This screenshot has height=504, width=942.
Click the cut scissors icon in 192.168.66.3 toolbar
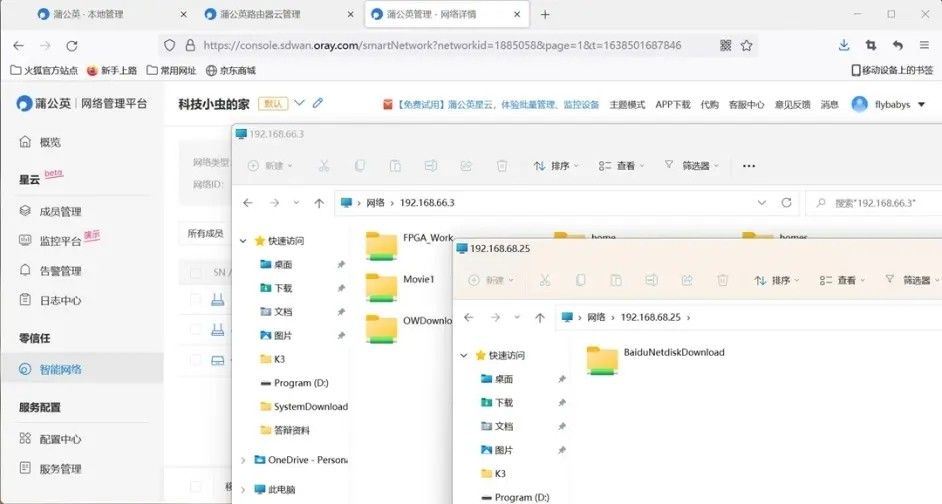coord(324,166)
